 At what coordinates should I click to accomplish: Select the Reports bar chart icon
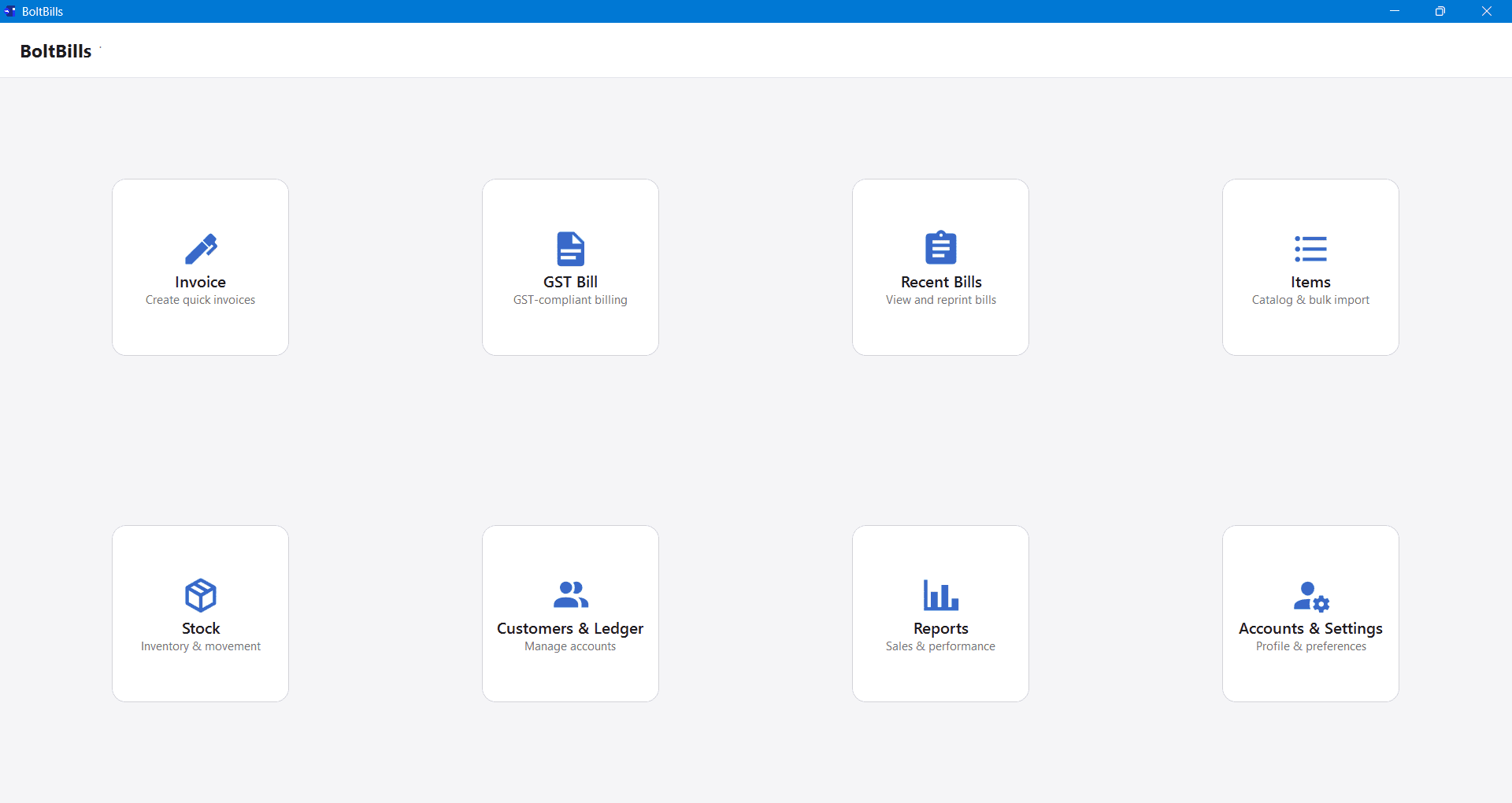pyautogui.click(x=940, y=595)
